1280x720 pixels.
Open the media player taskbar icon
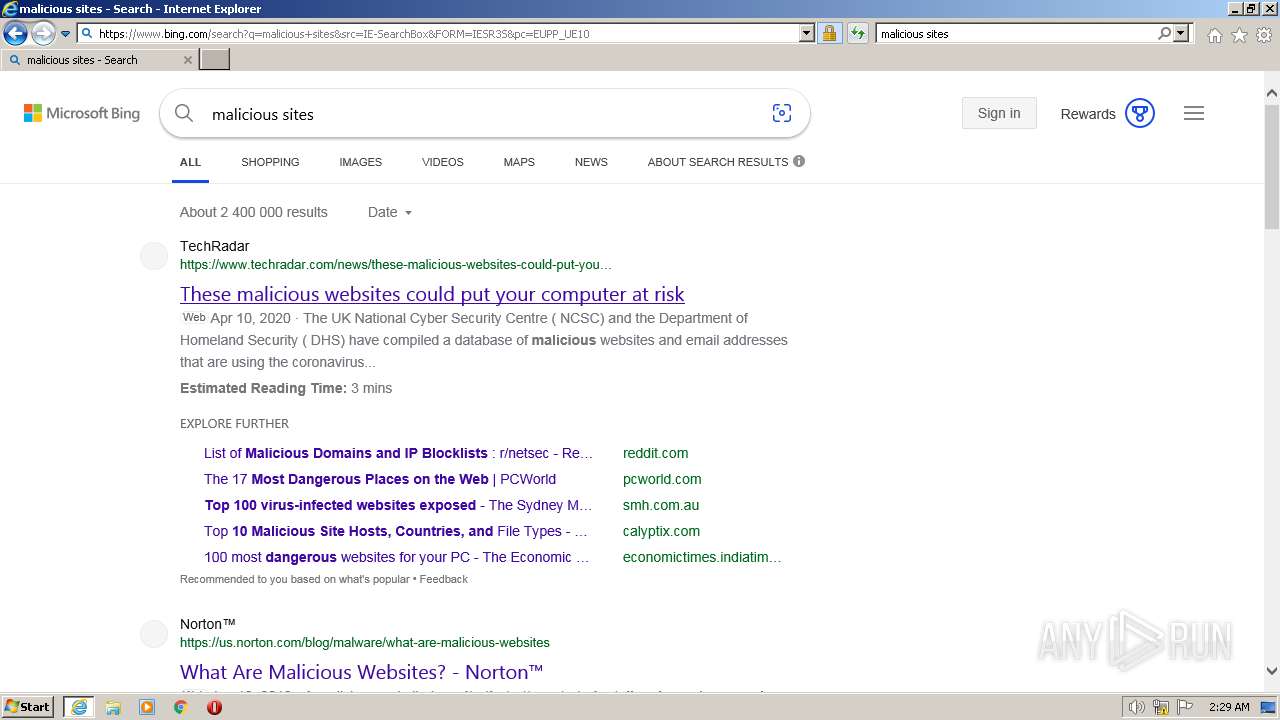point(147,707)
